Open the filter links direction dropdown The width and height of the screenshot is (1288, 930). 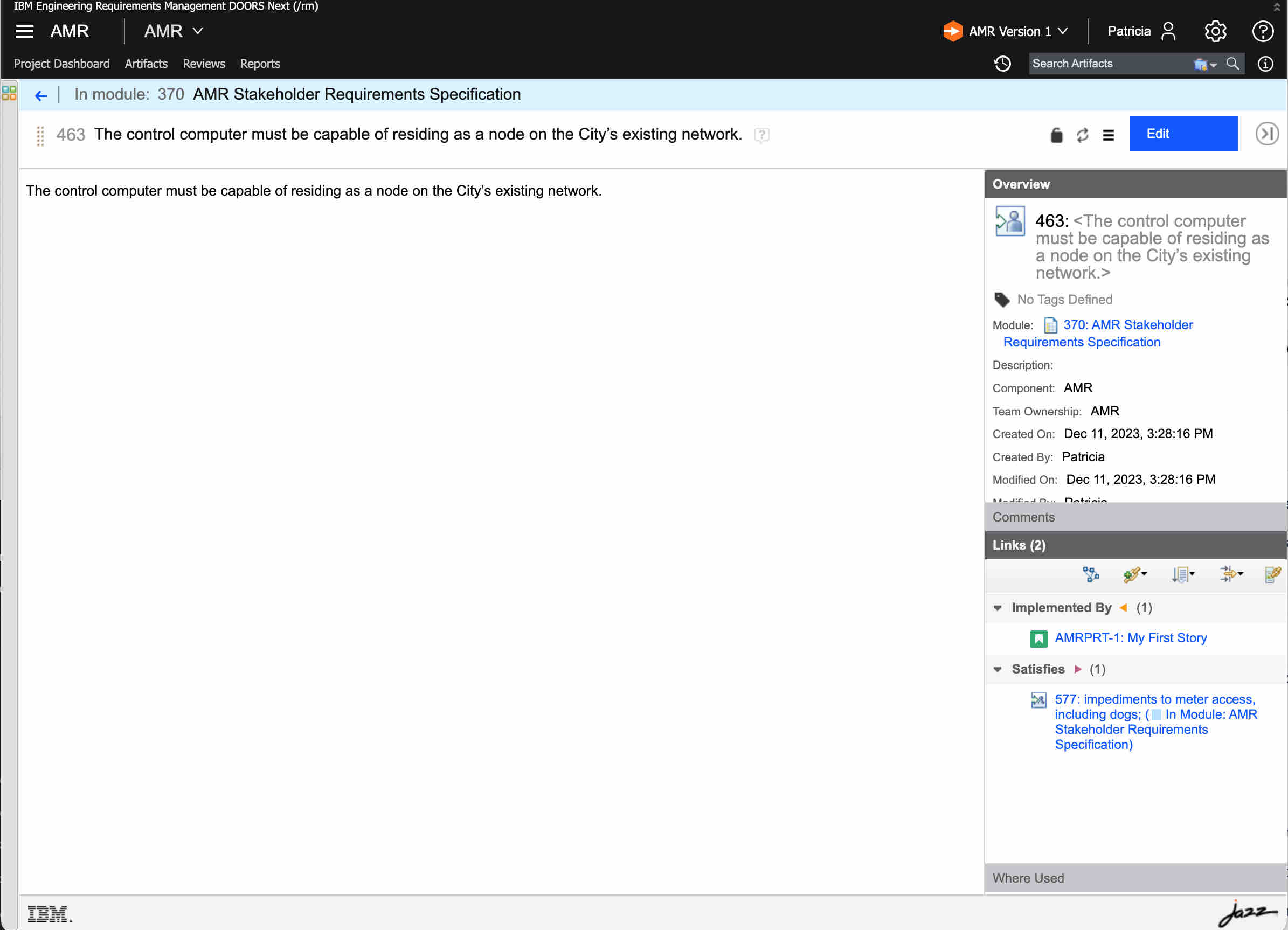tap(1231, 574)
